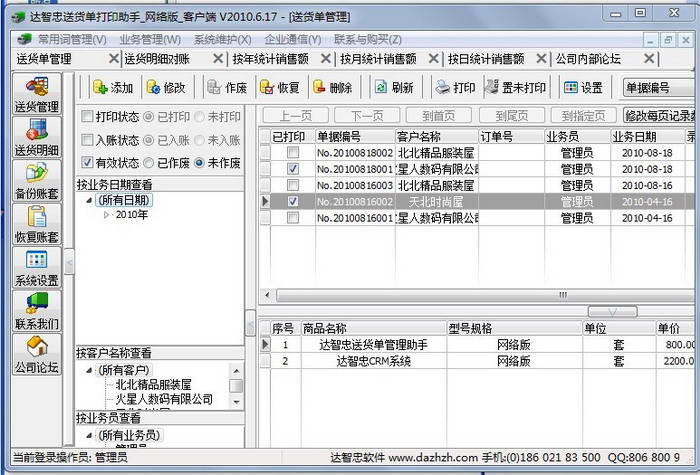
Task: Open 设置 from the toolbar
Action: pos(583,88)
